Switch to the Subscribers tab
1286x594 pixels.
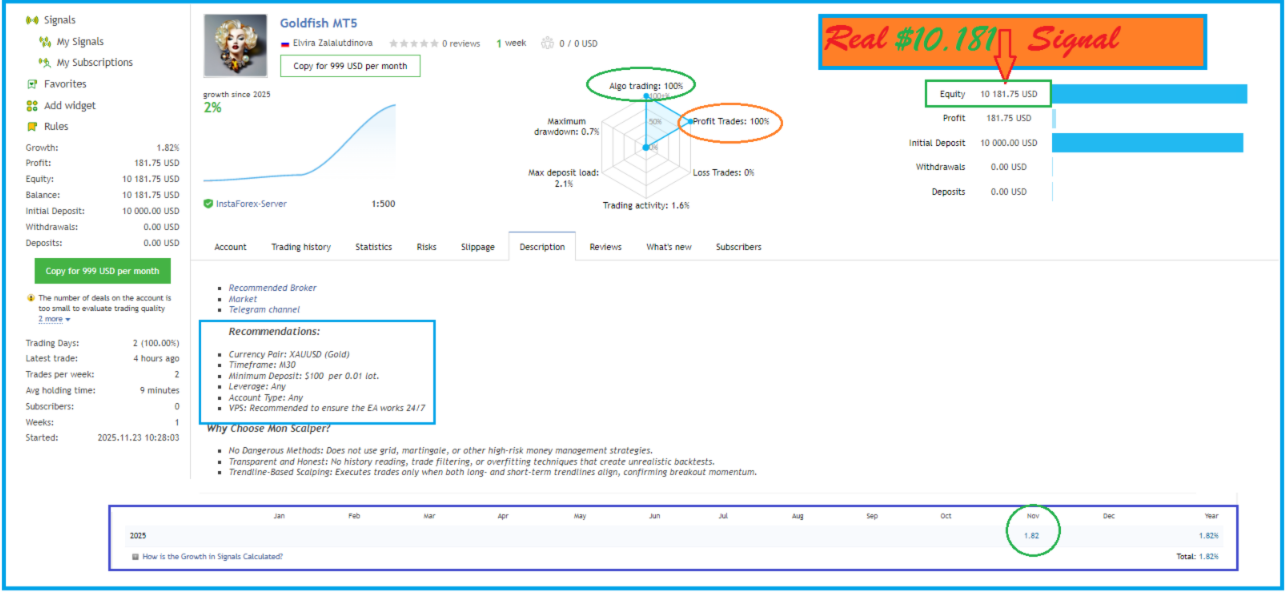(x=738, y=247)
